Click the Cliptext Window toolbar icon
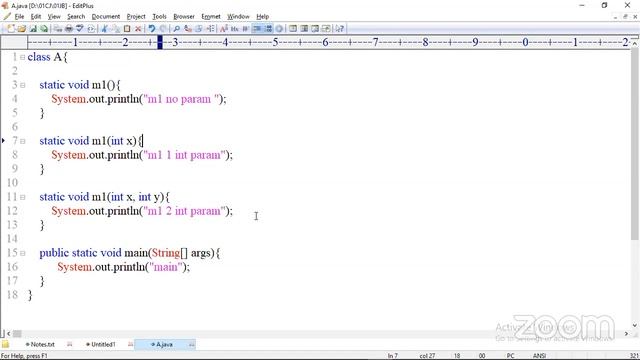Image resolution: width=640 pixels, height=360 pixels. (304, 29)
